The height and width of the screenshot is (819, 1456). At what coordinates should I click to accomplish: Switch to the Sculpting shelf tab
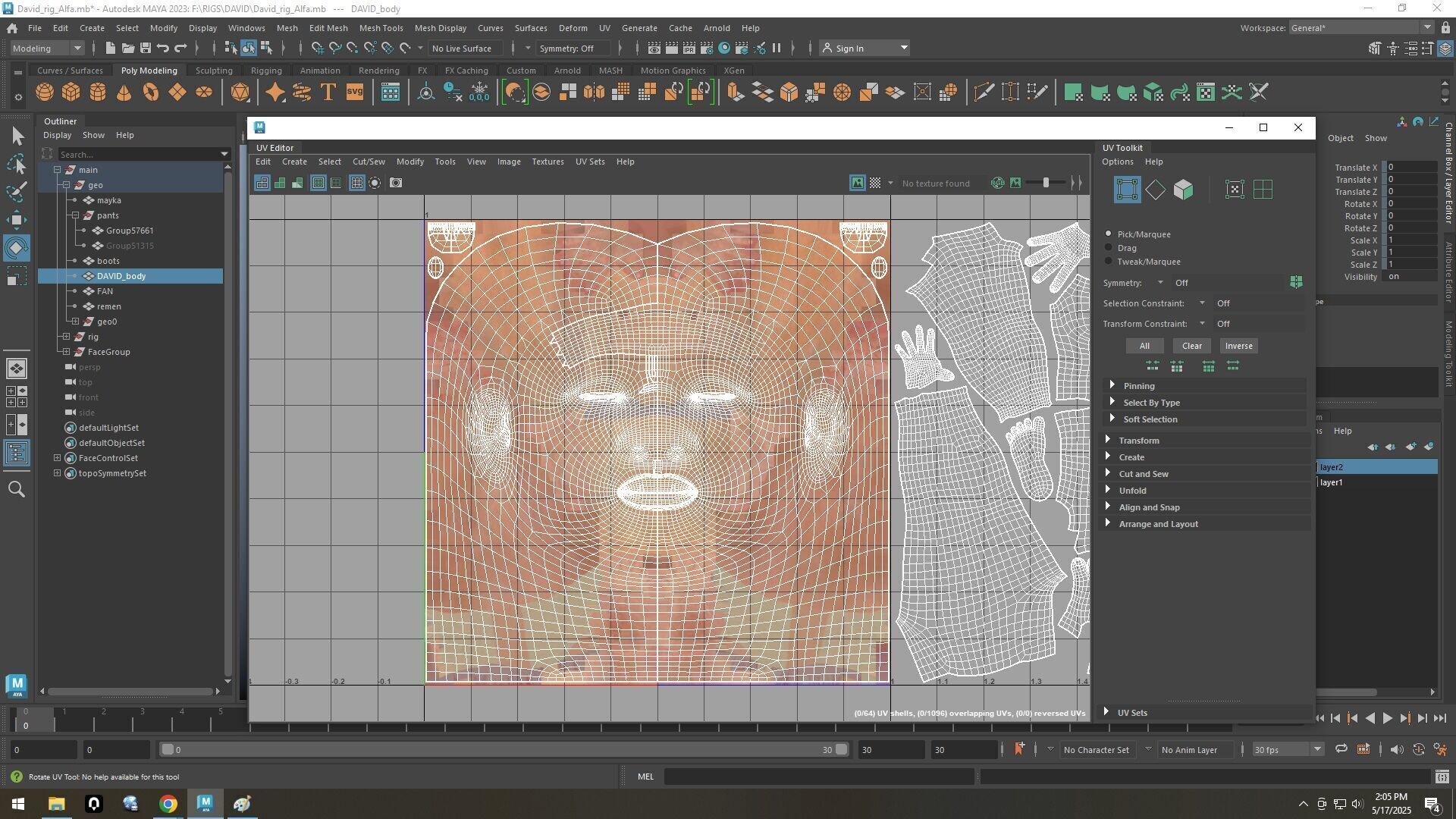(214, 71)
